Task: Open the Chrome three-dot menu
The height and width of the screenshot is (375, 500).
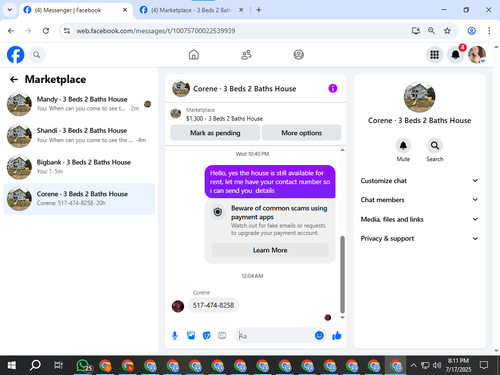Action: 489,31
